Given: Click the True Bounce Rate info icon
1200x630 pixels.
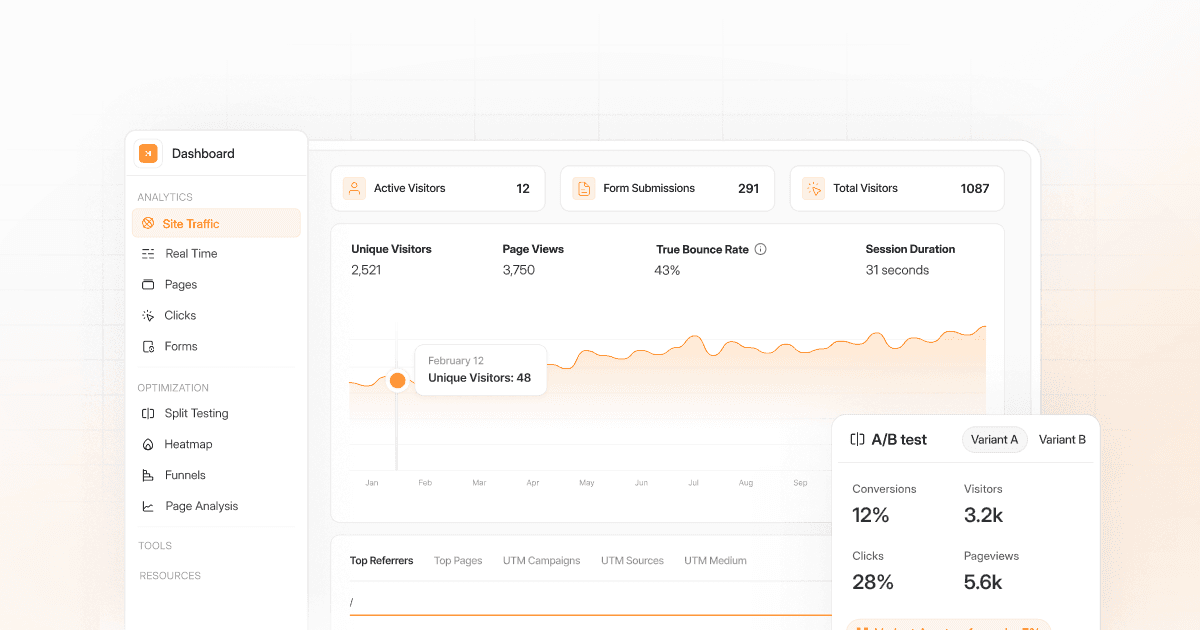Looking at the screenshot, I should tap(760, 249).
